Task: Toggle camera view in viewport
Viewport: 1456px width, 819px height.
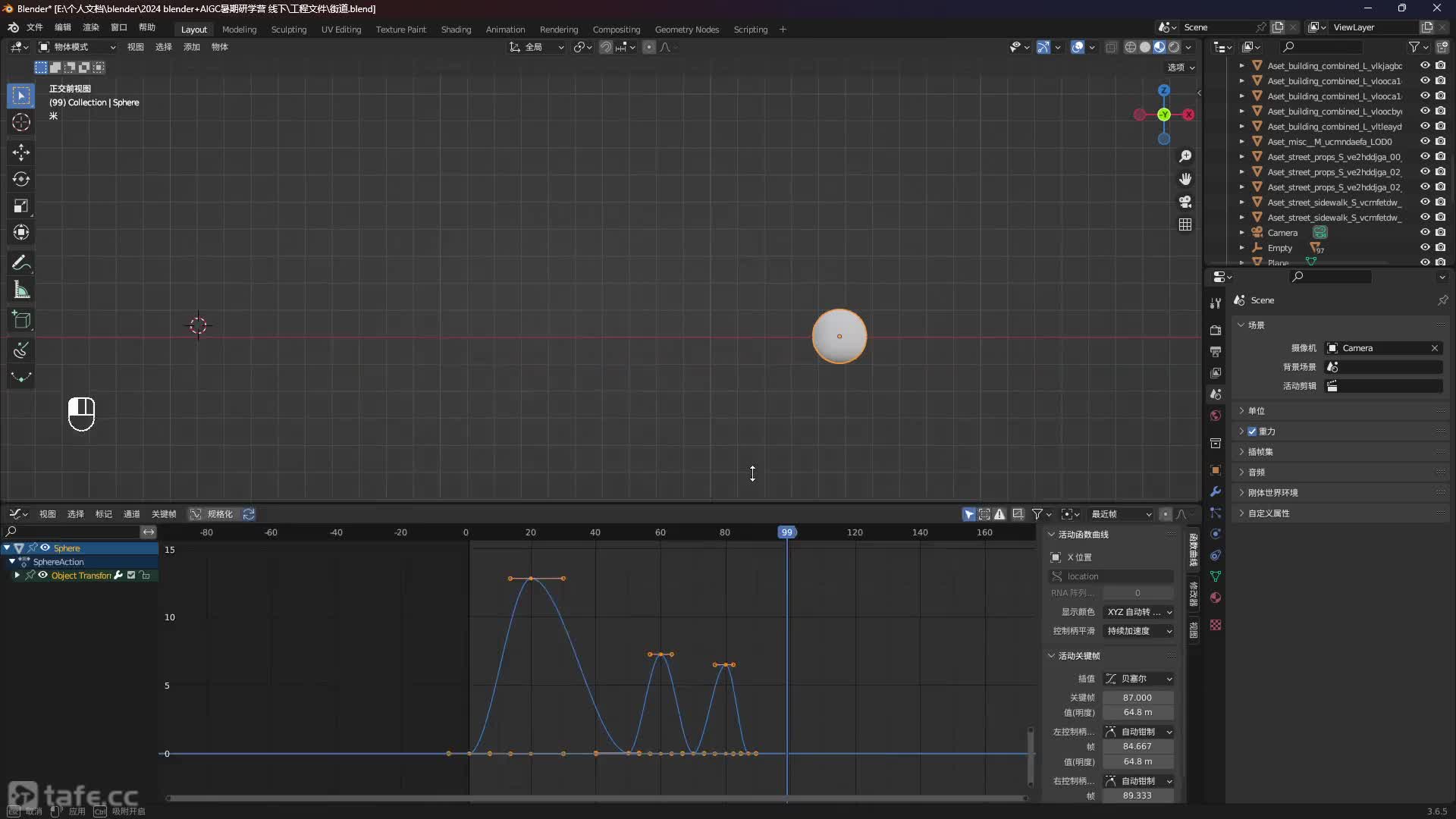Action: tap(1185, 202)
